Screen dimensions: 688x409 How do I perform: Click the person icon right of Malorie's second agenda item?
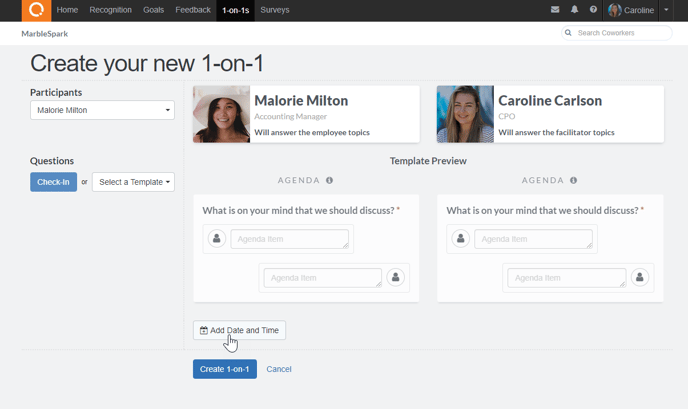click(395, 277)
